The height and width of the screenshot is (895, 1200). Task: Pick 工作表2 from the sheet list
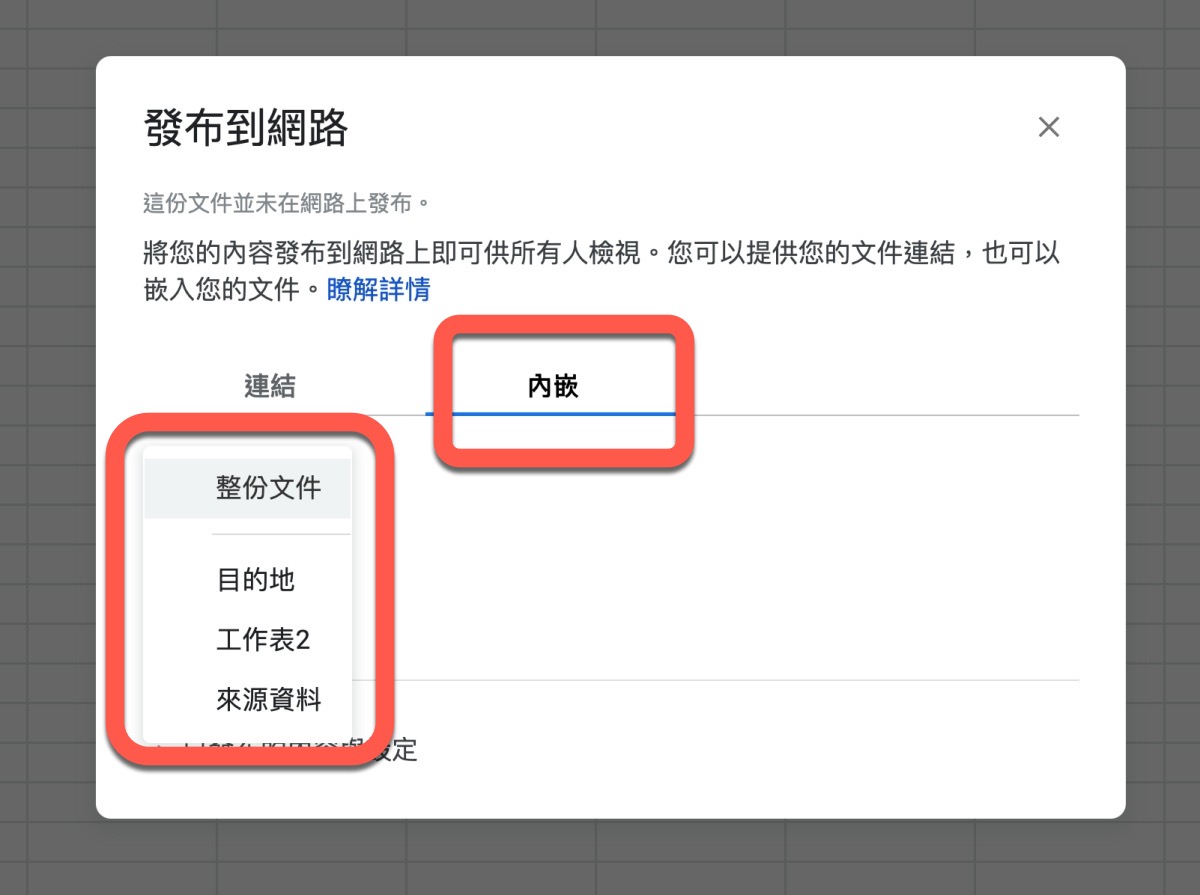263,640
